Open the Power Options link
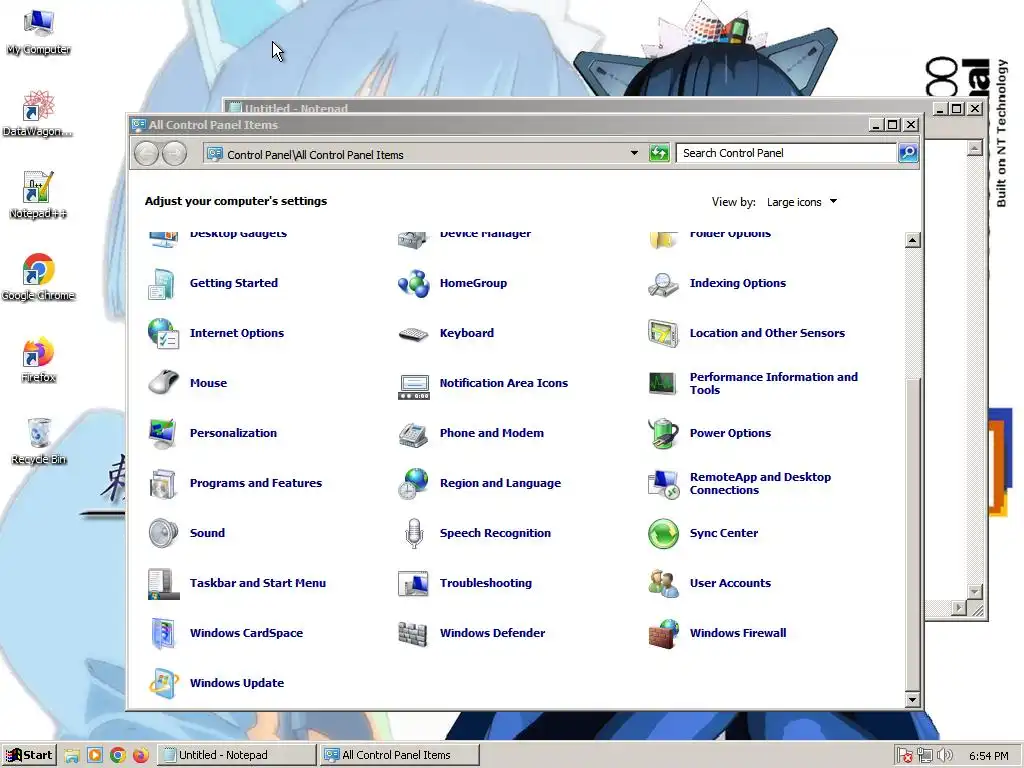This screenshot has height=768, width=1024. point(730,433)
